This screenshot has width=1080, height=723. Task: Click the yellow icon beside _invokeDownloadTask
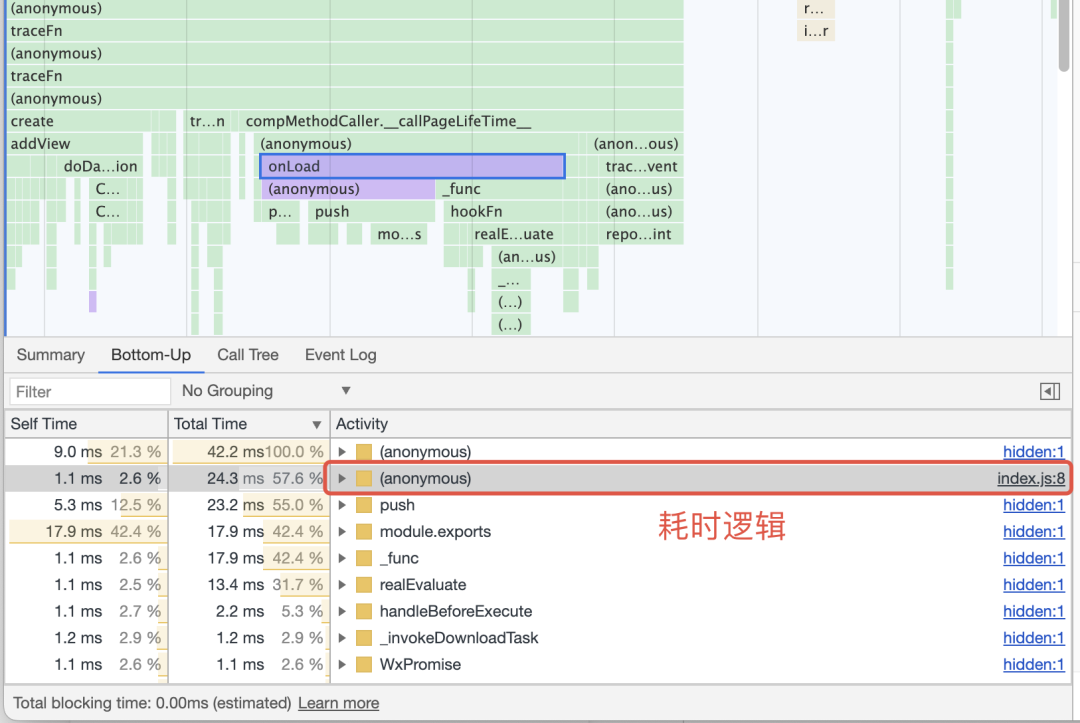click(x=364, y=638)
